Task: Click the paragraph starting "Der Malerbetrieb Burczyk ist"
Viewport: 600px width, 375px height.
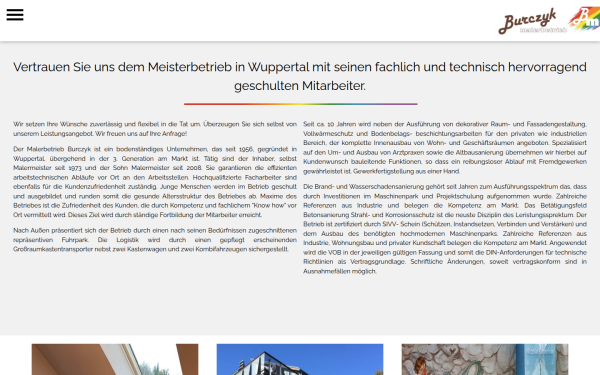Action: (x=155, y=182)
